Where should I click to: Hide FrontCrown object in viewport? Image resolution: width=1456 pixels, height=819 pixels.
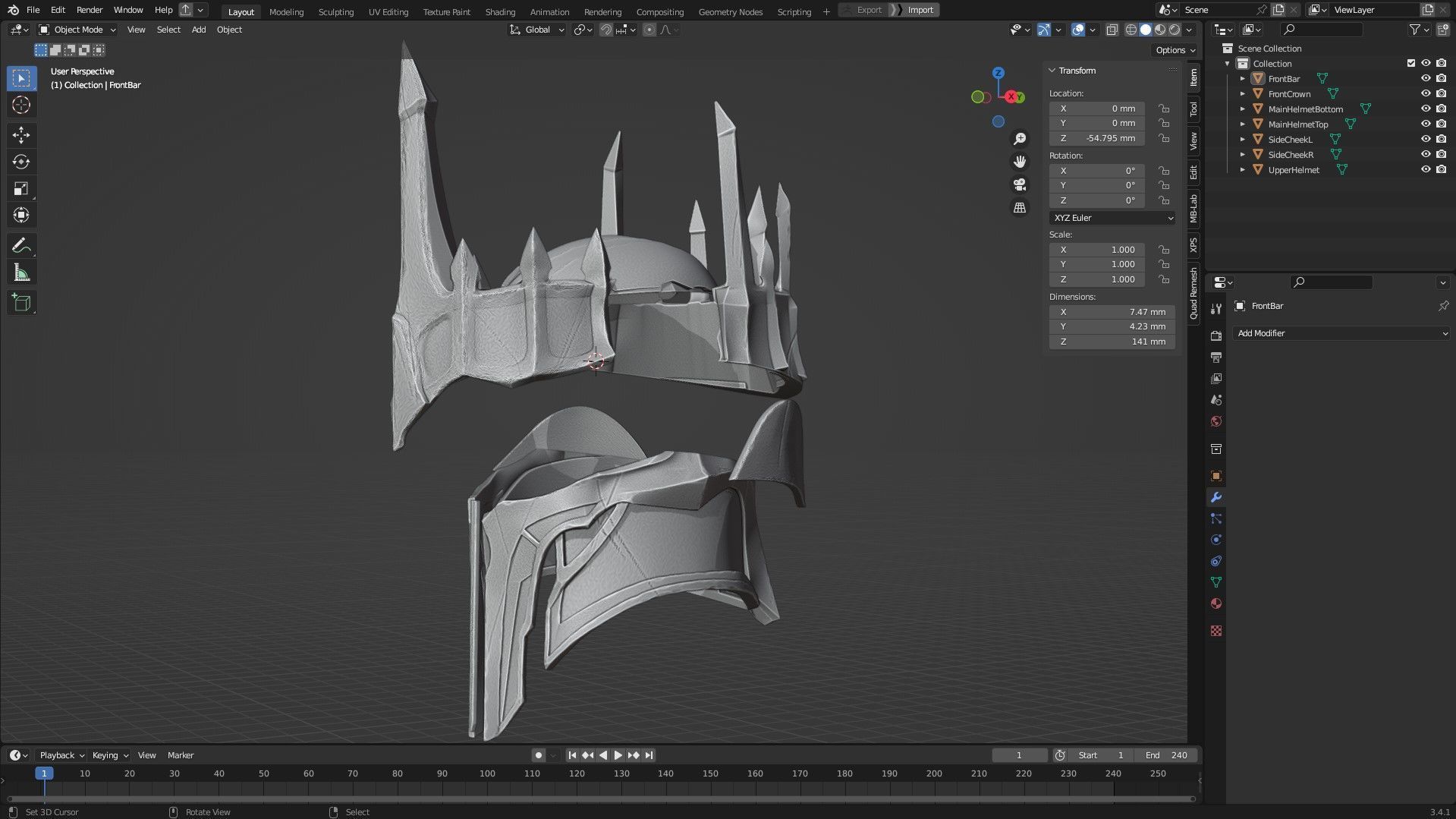tap(1426, 94)
